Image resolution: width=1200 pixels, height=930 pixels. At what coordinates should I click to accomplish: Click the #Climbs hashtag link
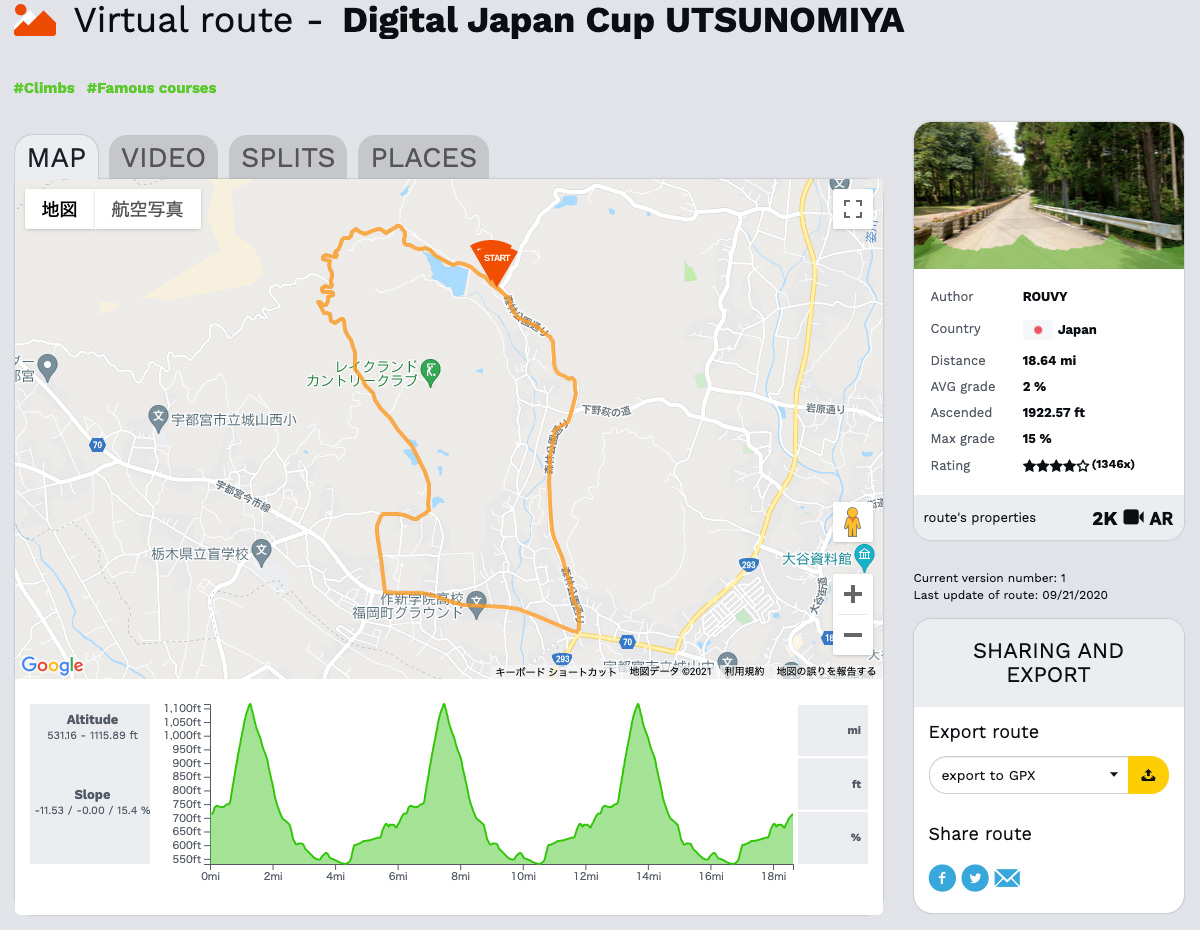tap(44, 88)
